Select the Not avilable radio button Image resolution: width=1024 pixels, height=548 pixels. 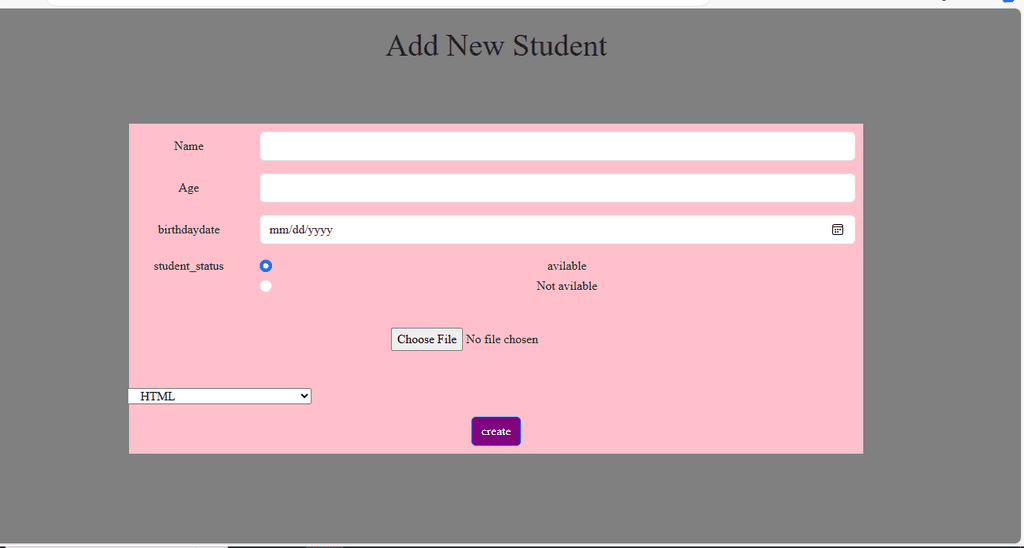click(266, 286)
